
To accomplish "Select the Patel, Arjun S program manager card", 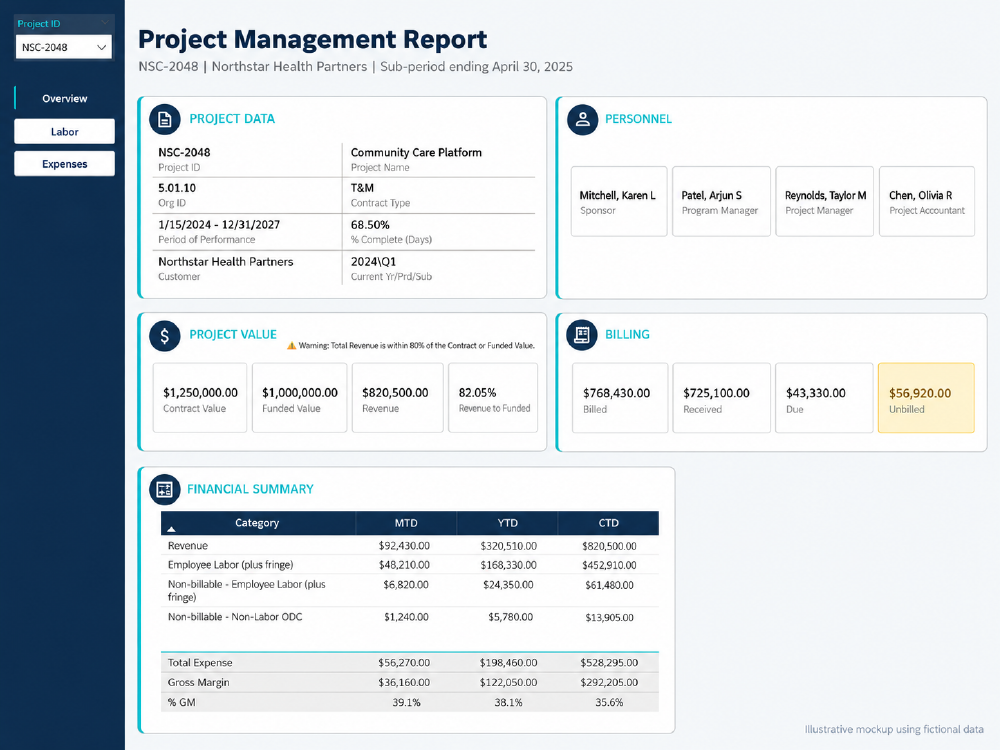I will (x=721, y=202).
